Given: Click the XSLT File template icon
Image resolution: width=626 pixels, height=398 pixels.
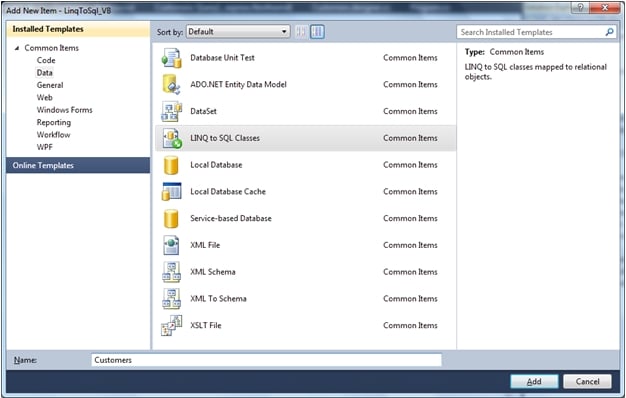Looking at the screenshot, I should tap(172, 325).
